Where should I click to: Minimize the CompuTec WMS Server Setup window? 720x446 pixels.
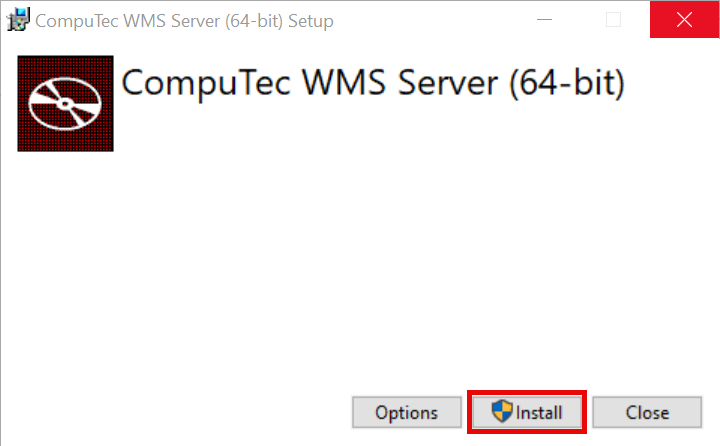(x=545, y=20)
